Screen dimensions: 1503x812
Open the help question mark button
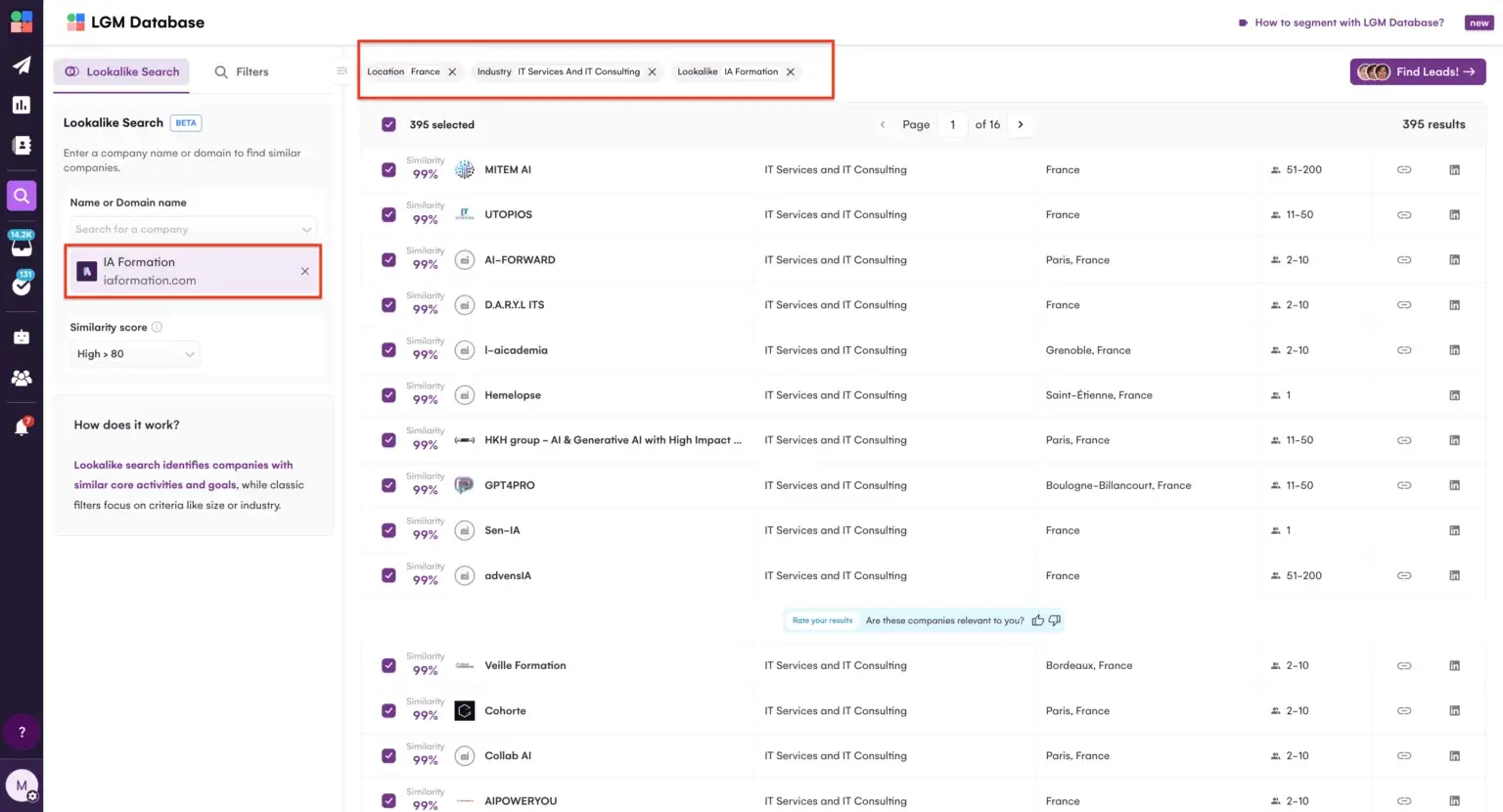click(x=22, y=732)
